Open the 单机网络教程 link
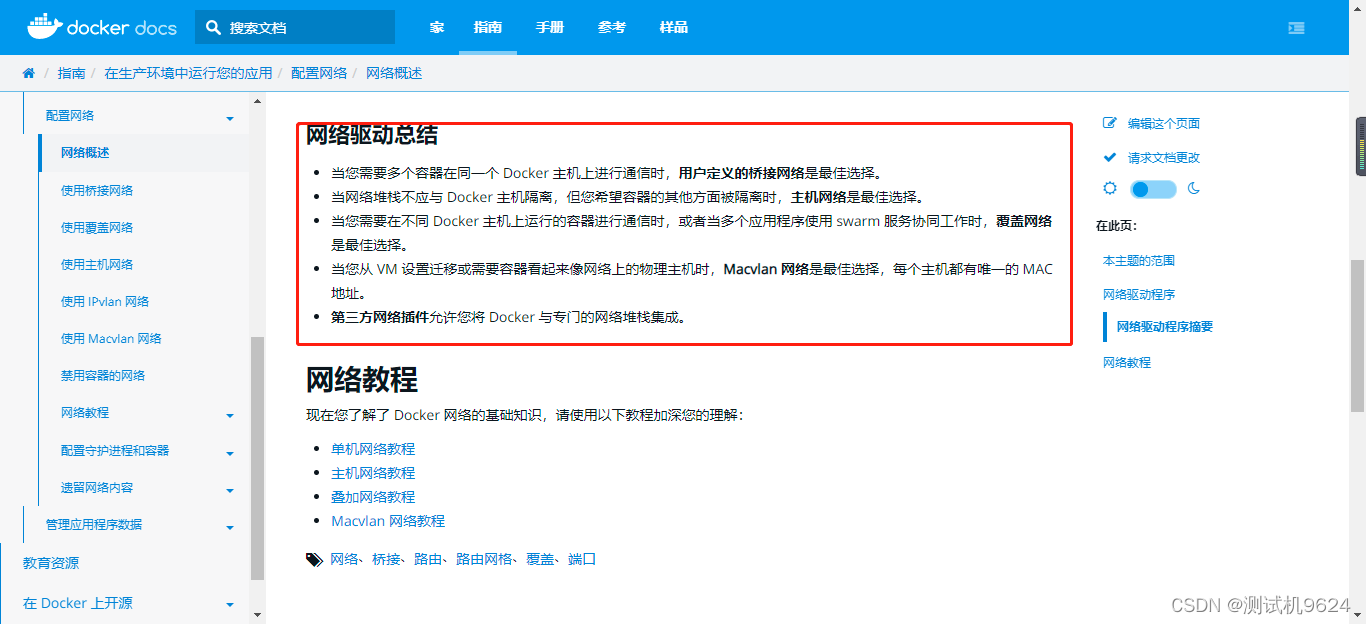The image size is (1366, 624). click(373, 449)
